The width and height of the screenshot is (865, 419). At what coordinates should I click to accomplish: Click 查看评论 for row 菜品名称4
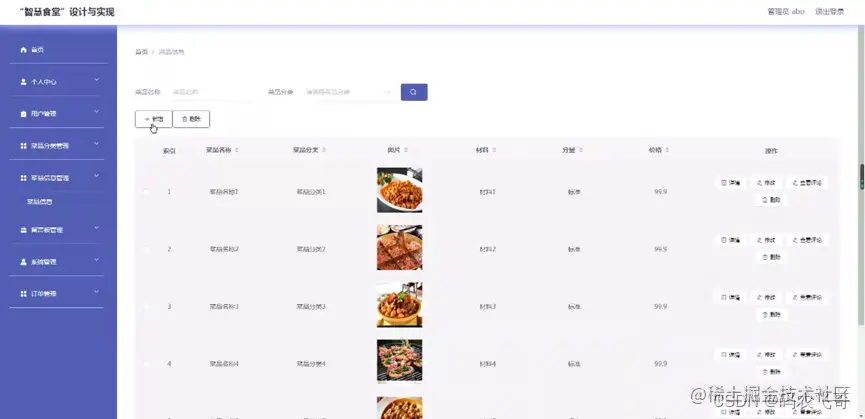tap(807, 354)
